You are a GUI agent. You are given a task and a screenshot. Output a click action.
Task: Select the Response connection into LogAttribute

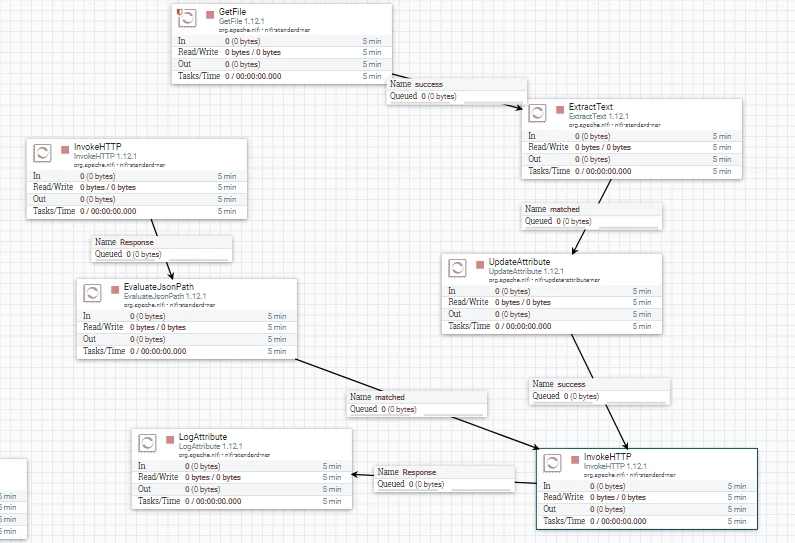(444, 479)
